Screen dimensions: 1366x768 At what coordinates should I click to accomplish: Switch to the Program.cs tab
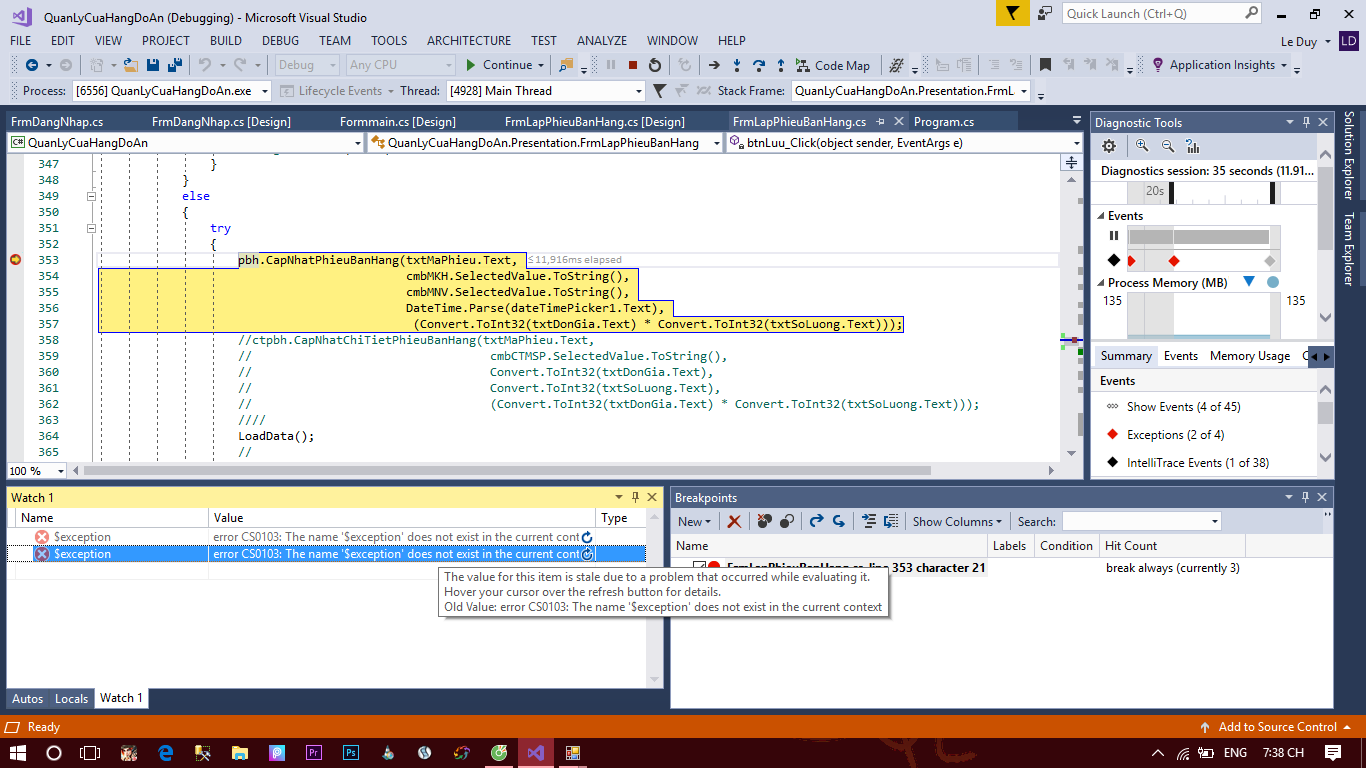tap(944, 122)
